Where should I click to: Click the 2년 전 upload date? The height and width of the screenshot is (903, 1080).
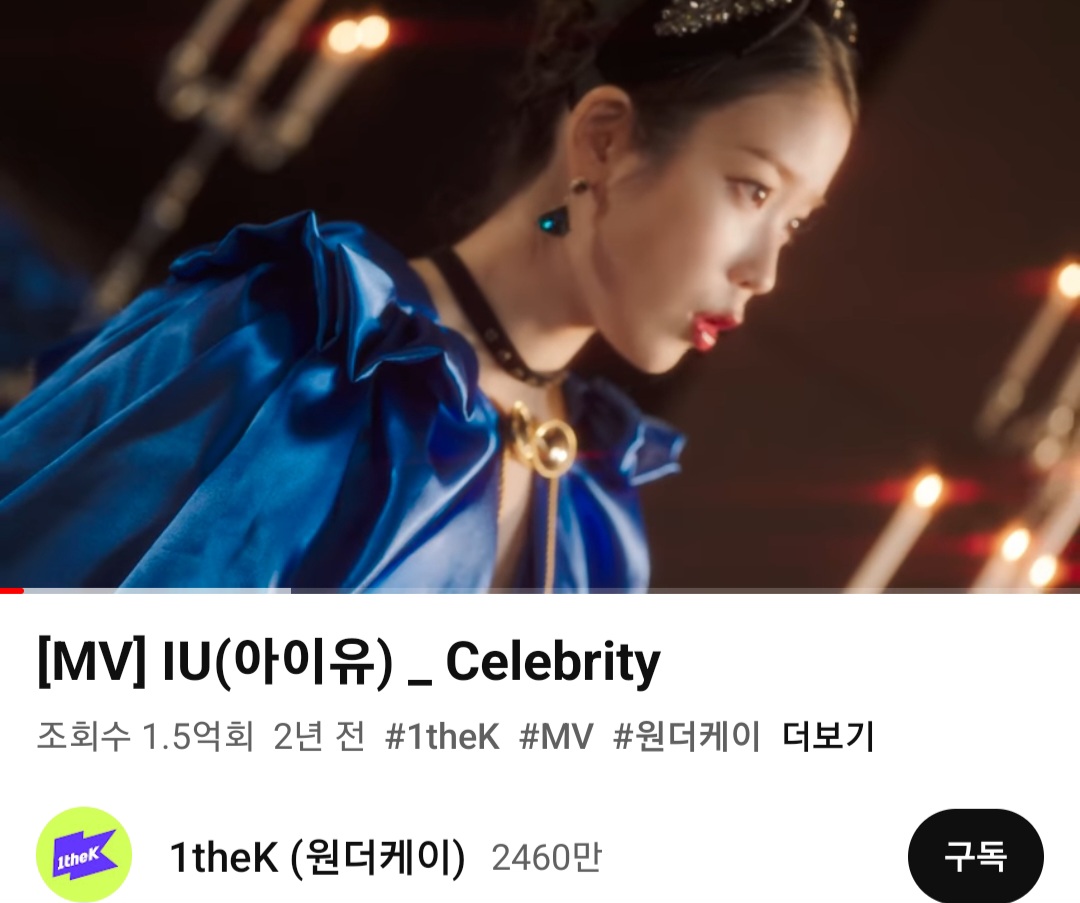(x=319, y=736)
